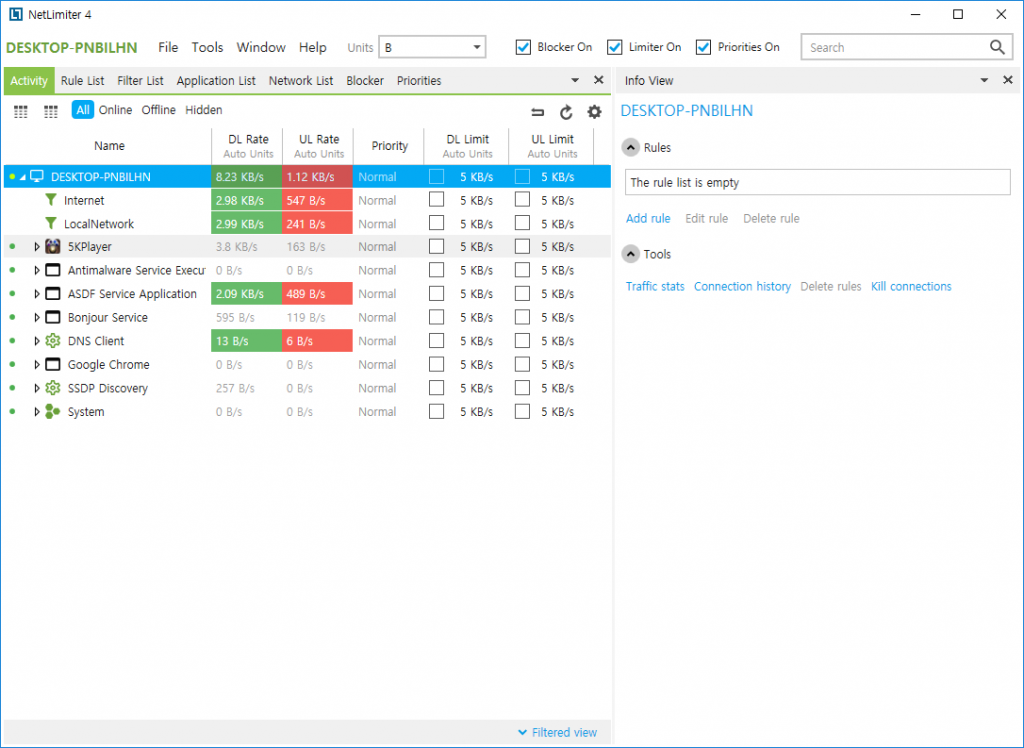Click the Bonjour Service window icon
The image size is (1024, 748).
click(53, 317)
